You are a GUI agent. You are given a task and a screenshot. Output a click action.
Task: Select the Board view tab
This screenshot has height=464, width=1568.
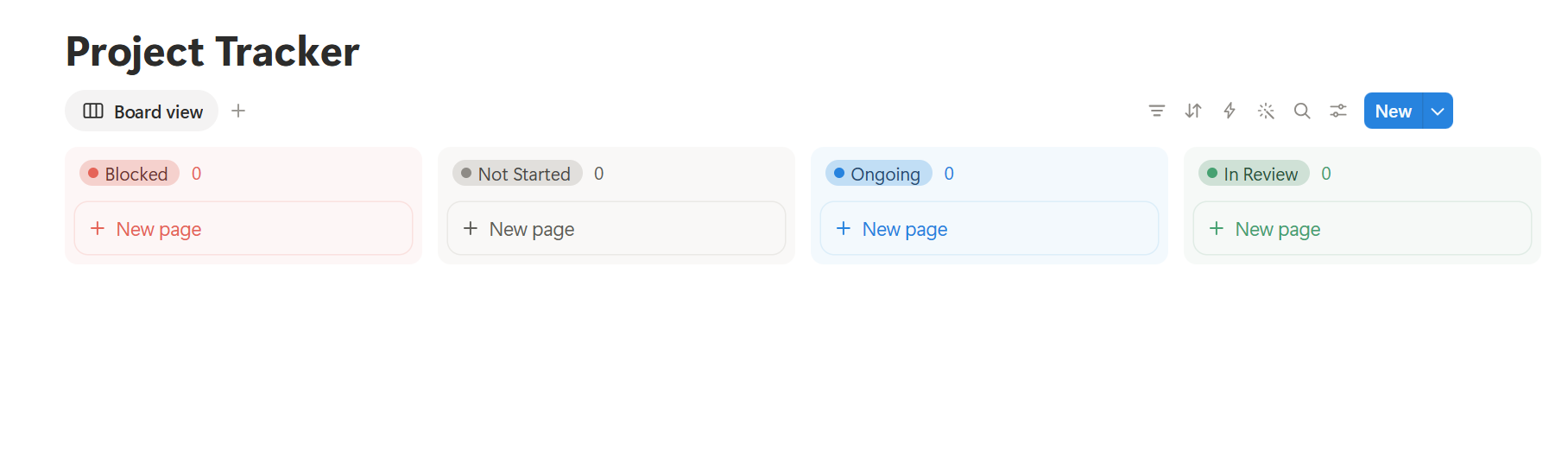point(142,111)
